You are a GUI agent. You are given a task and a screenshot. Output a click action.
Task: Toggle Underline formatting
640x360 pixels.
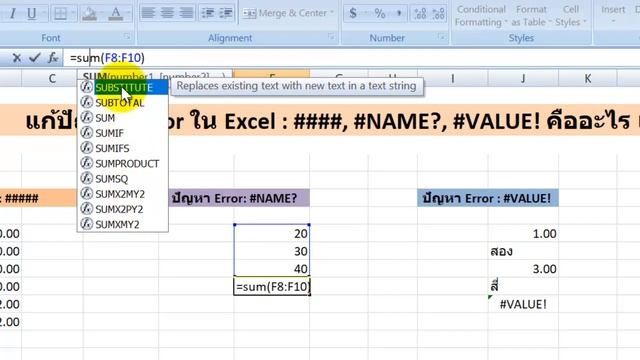(32, 14)
